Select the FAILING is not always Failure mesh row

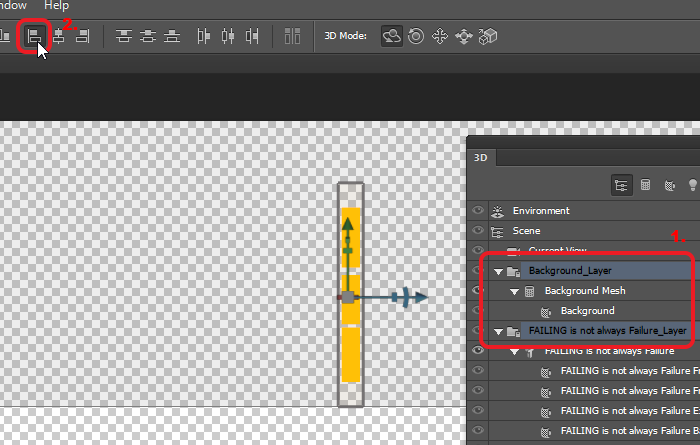tap(594, 351)
